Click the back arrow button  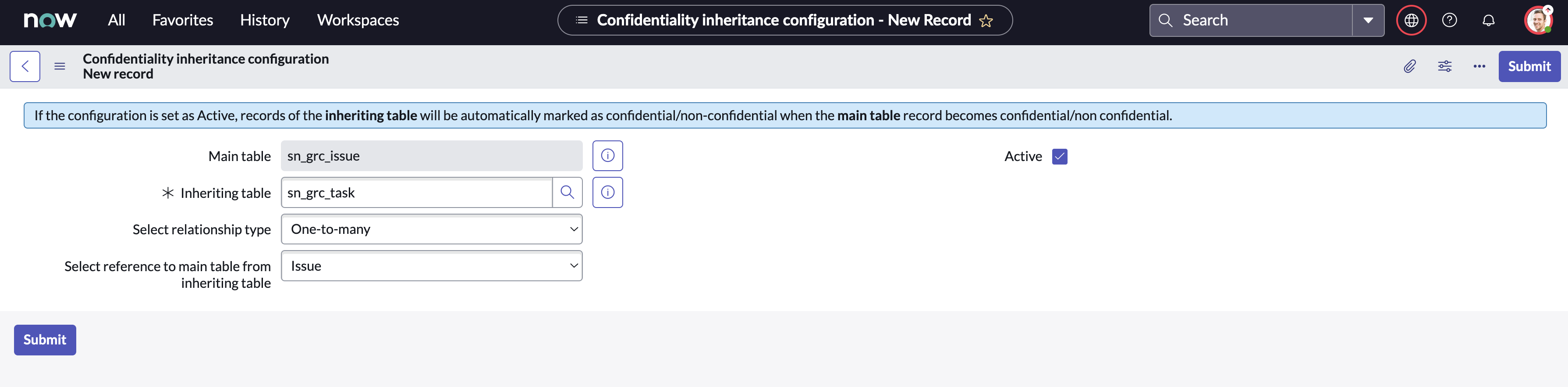pos(25,66)
